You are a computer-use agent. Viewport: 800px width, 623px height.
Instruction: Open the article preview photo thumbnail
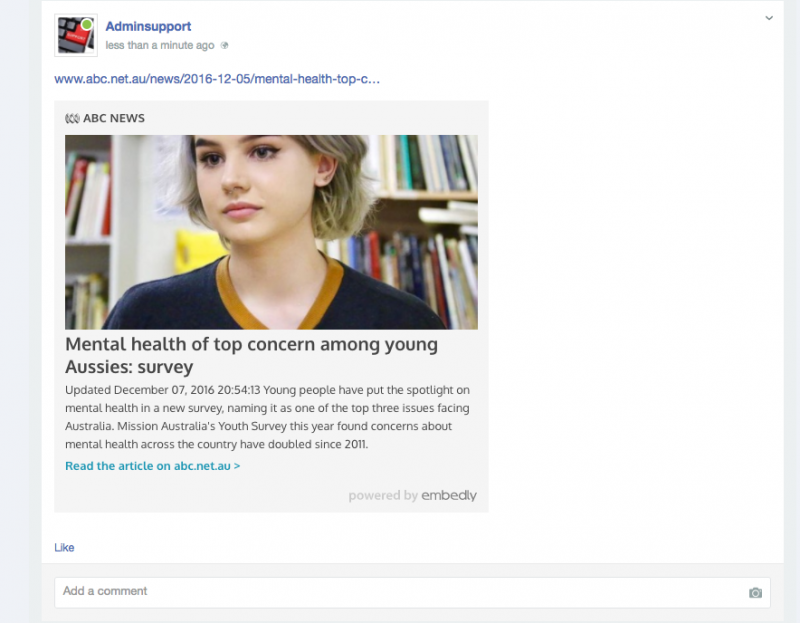(271, 232)
